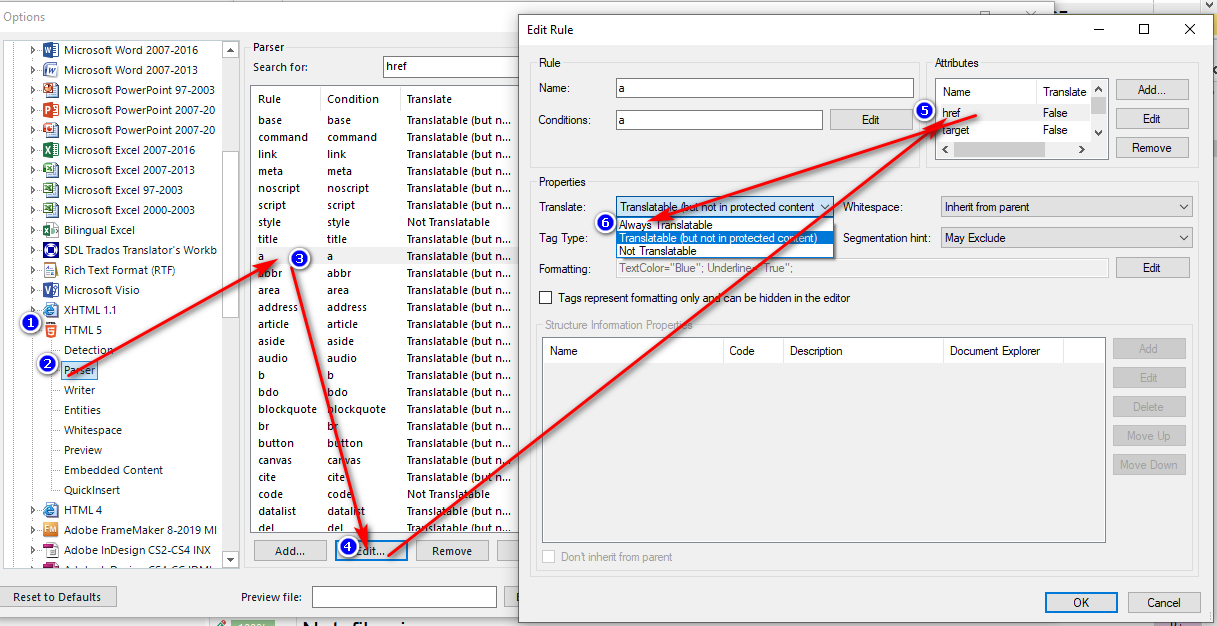Click Edit button next to Conditions field
Image resolution: width=1217 pixels, height=626 pixels.
[x=871, y=120]
